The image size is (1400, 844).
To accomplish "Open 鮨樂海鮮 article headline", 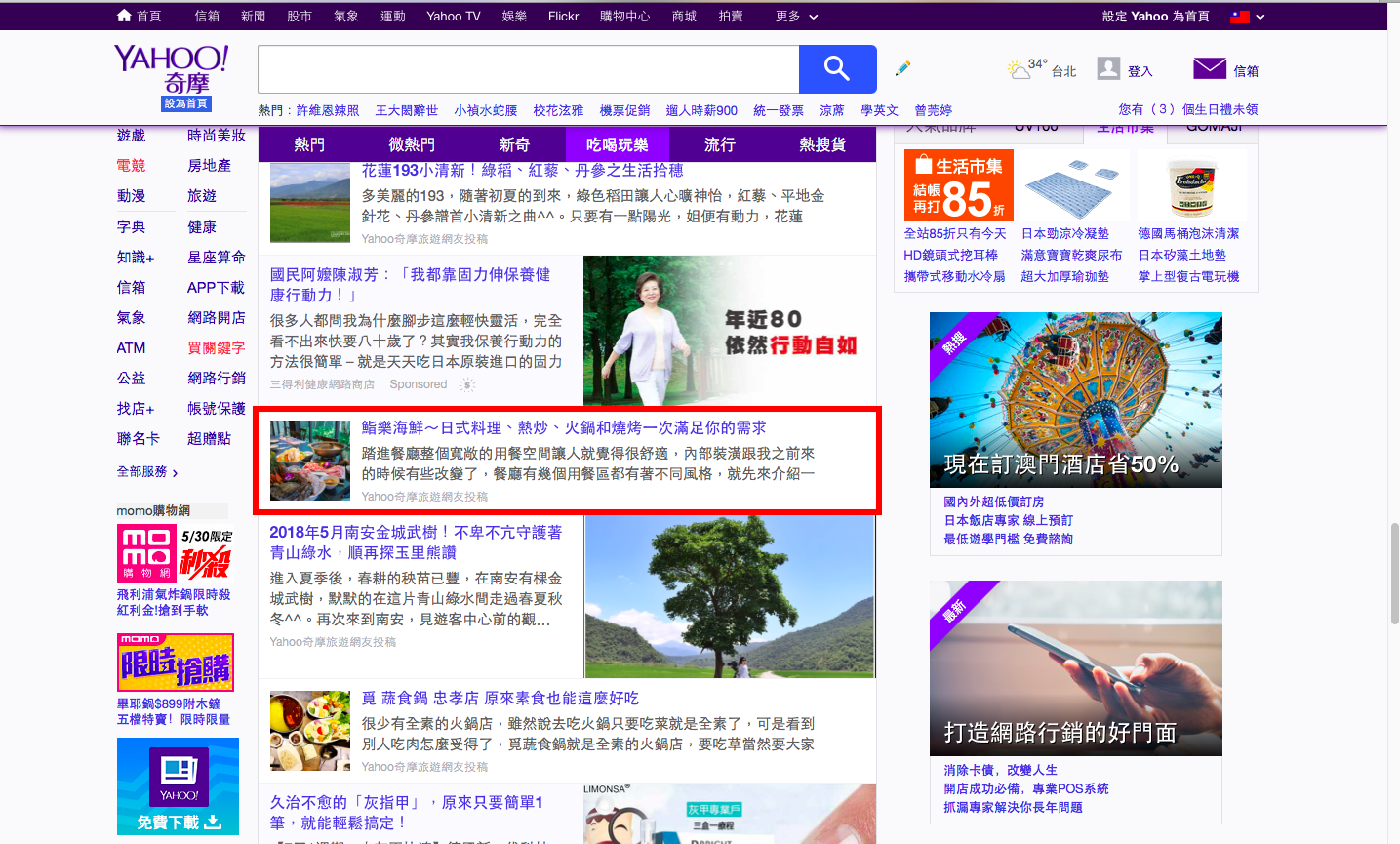I will (x=564, y=427).
